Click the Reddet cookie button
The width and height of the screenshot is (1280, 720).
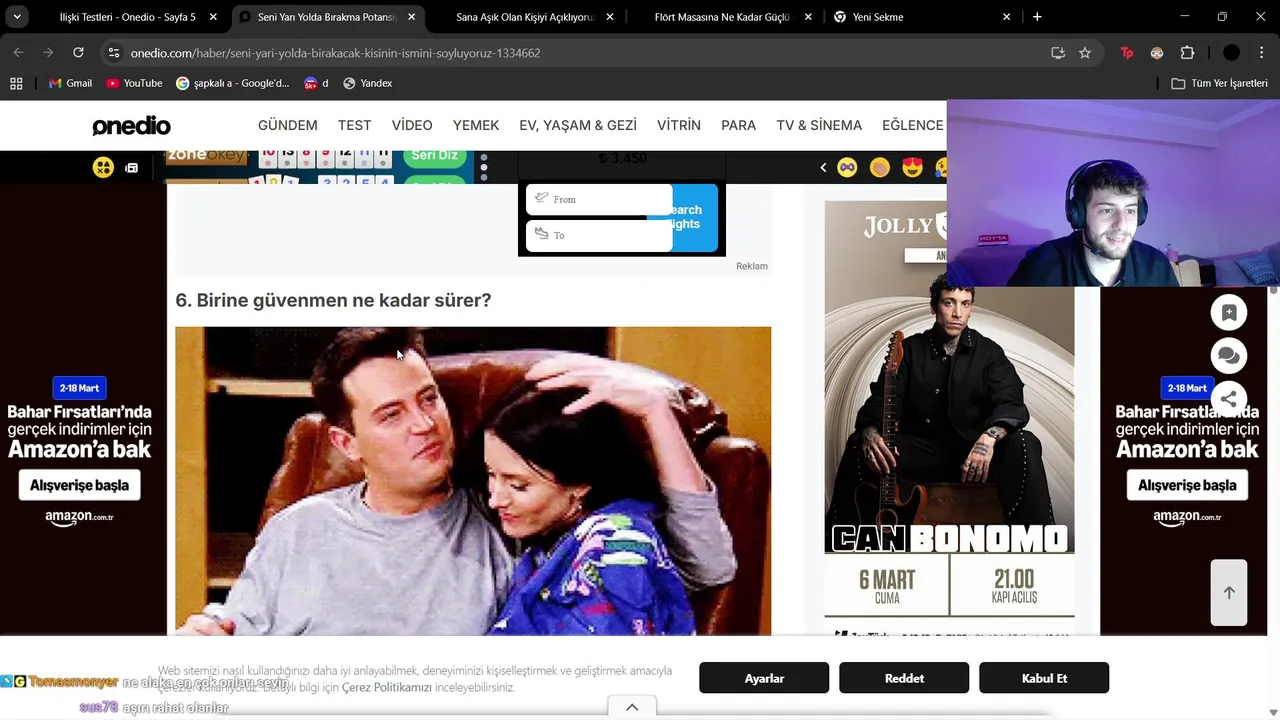904,678
